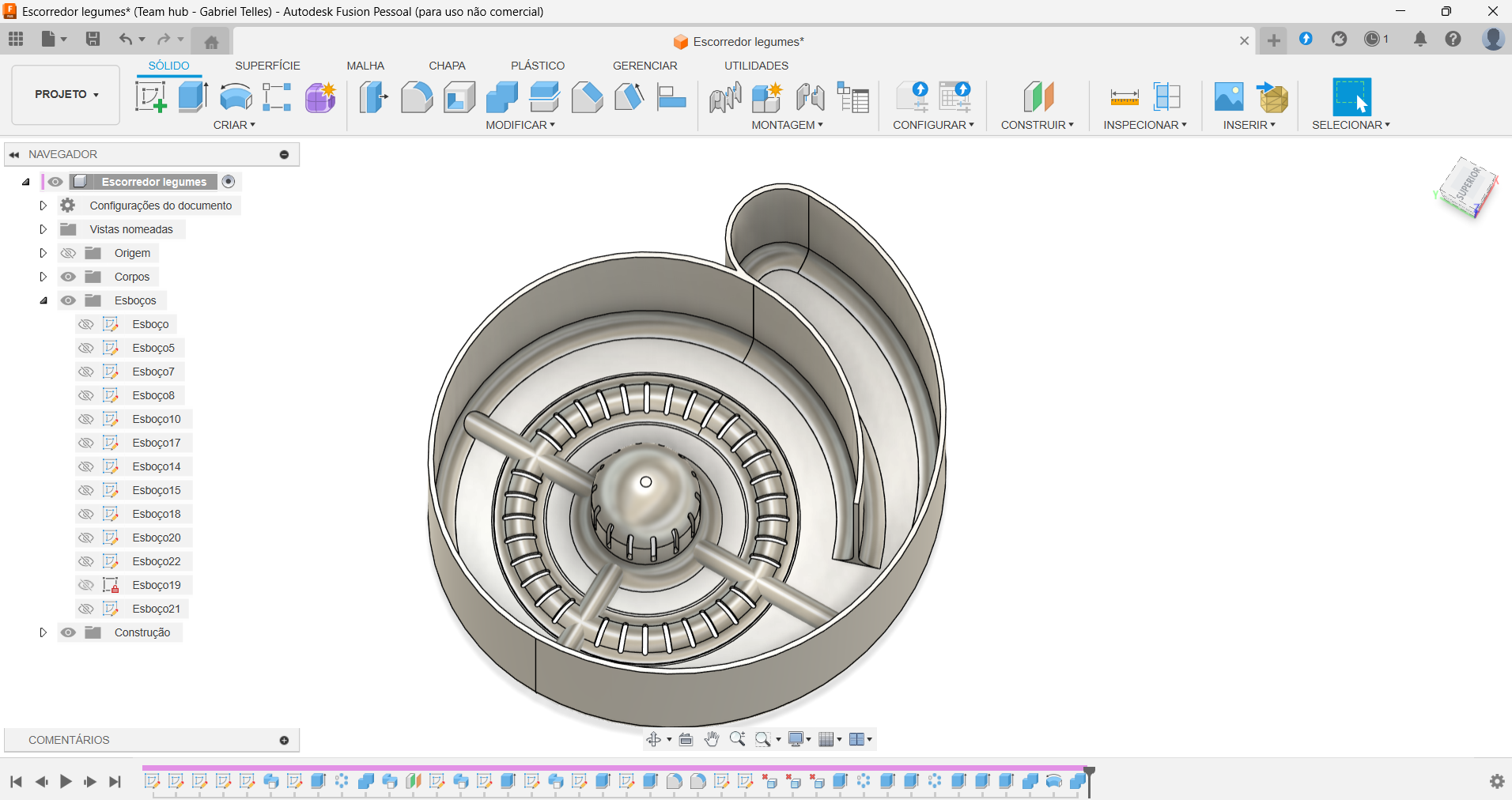Viewport: 1512px width, 800px height.
Task: Click the Save icon in top bar
Action: tap(93, 39)
